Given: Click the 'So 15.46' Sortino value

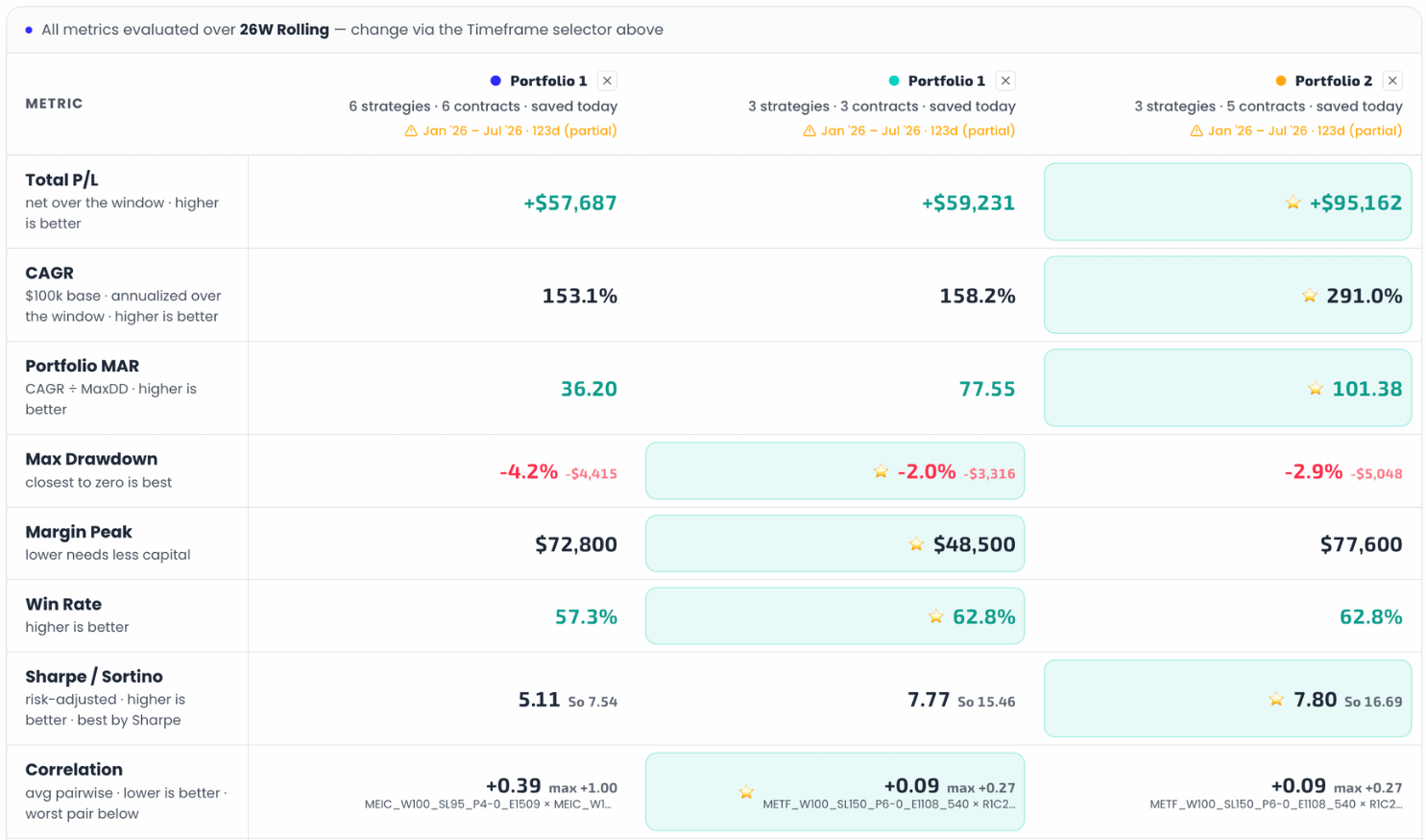Looking at the screenshot, I should [986, 702].
